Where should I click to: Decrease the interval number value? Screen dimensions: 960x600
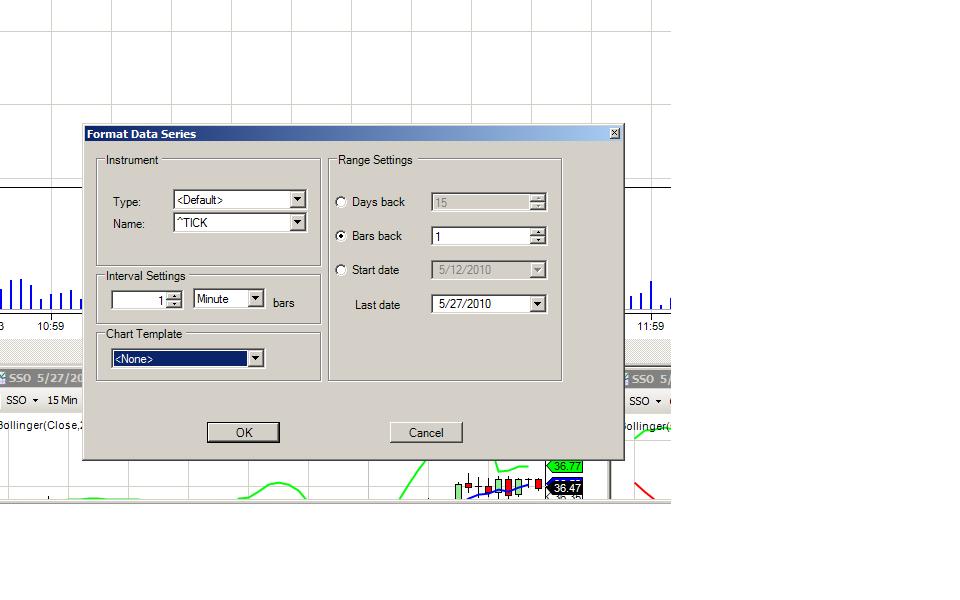[x=174, y=304]
